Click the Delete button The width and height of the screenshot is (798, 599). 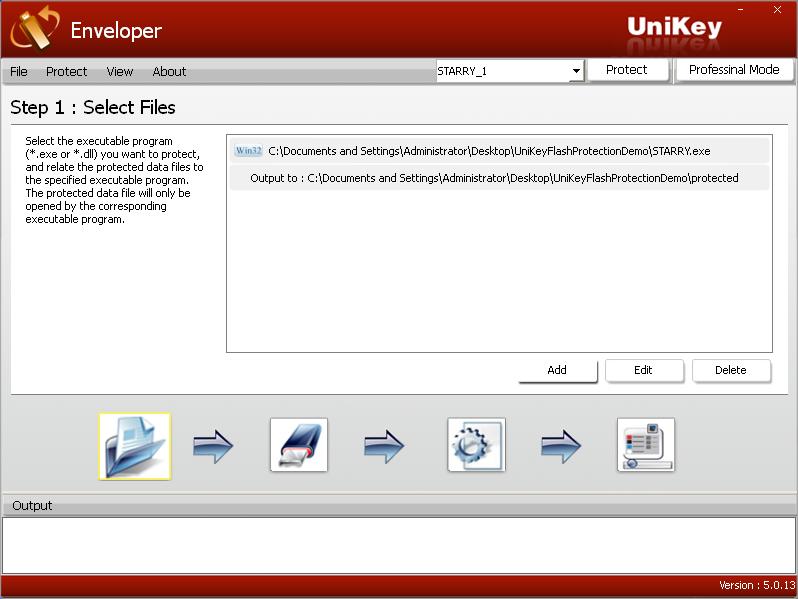pyautogui.click(x=731, y=370)
